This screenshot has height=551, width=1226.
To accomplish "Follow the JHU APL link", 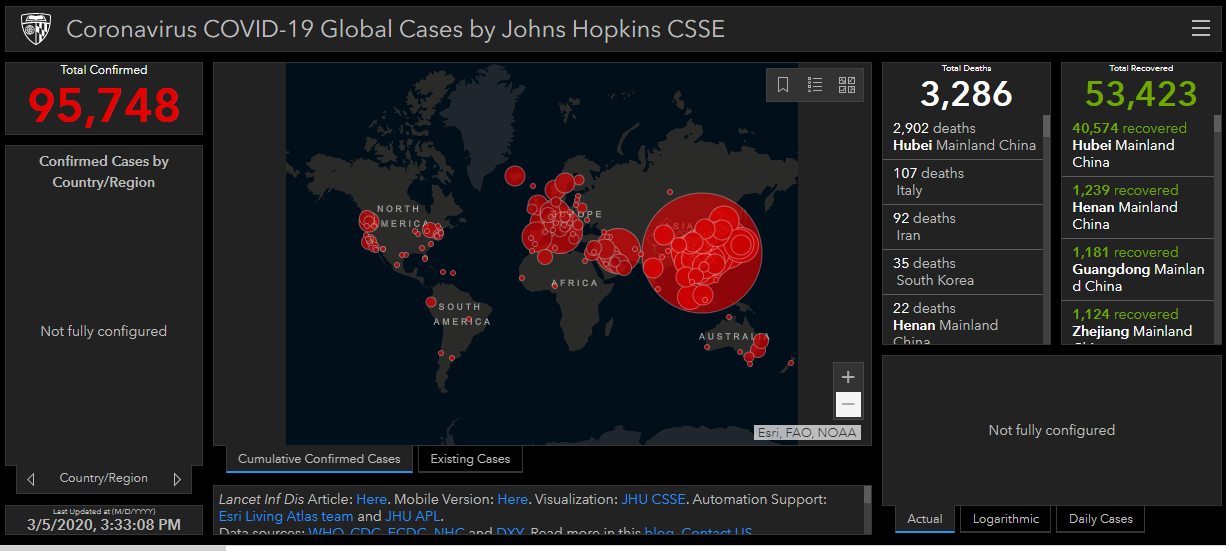I will pyautogui.click(x=412, y=516).
